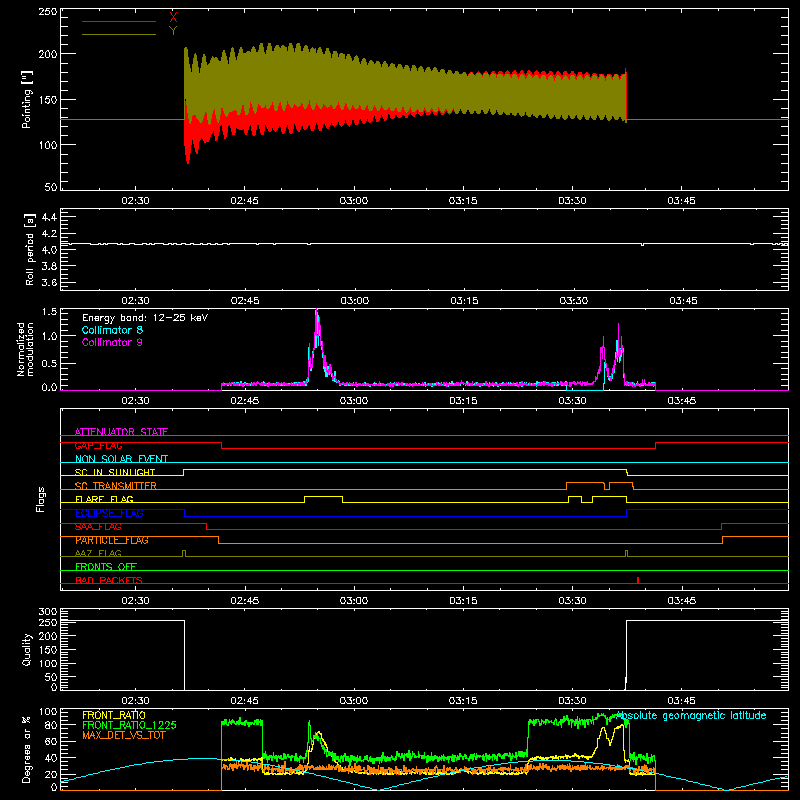Click the SC_IN_SUNLIGHT flag label
The image size is (800, 800).
tap(115, 472)
